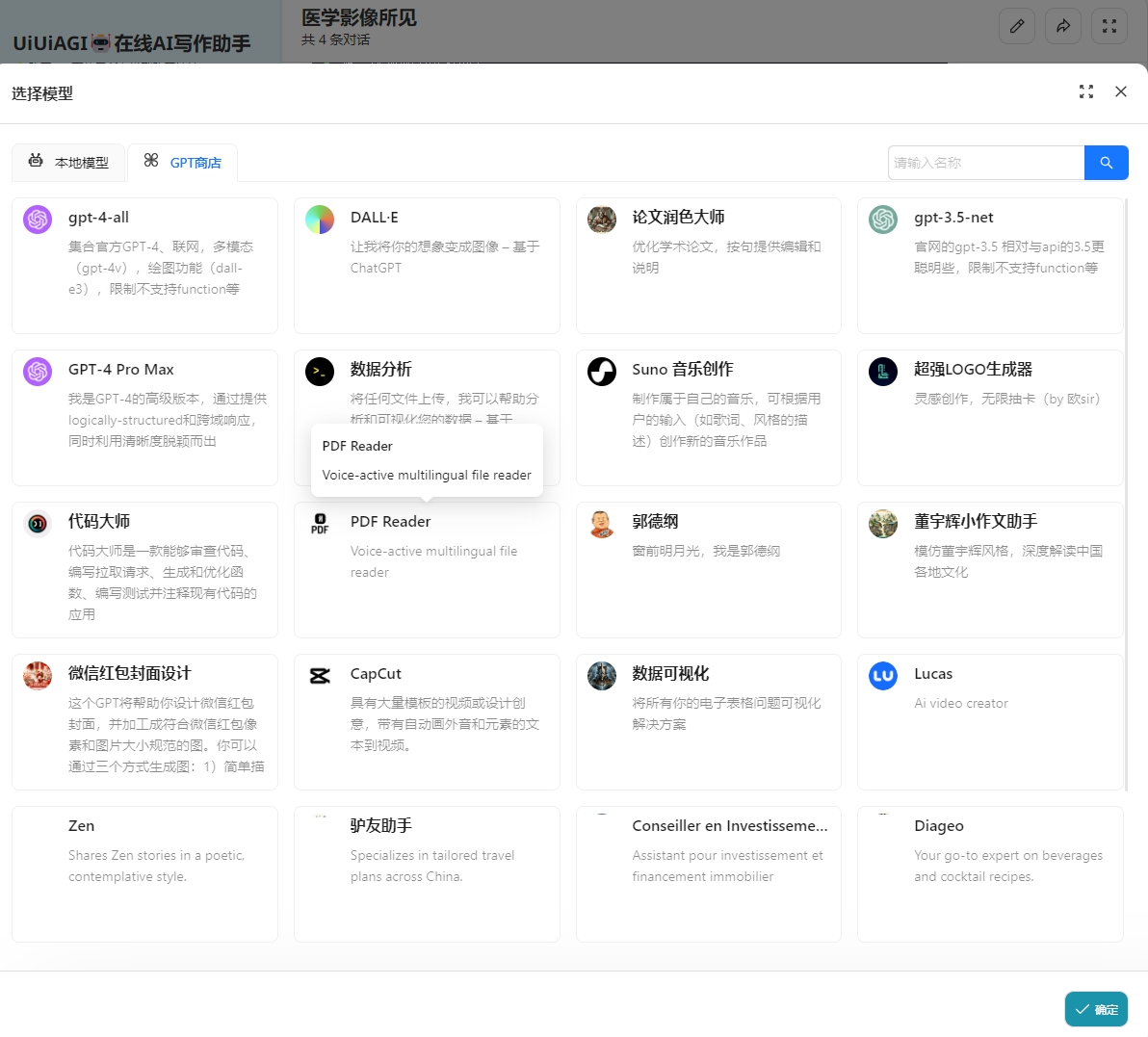Click the gpt-3.5-net green OpenAI icon

[x=883, y=220]
